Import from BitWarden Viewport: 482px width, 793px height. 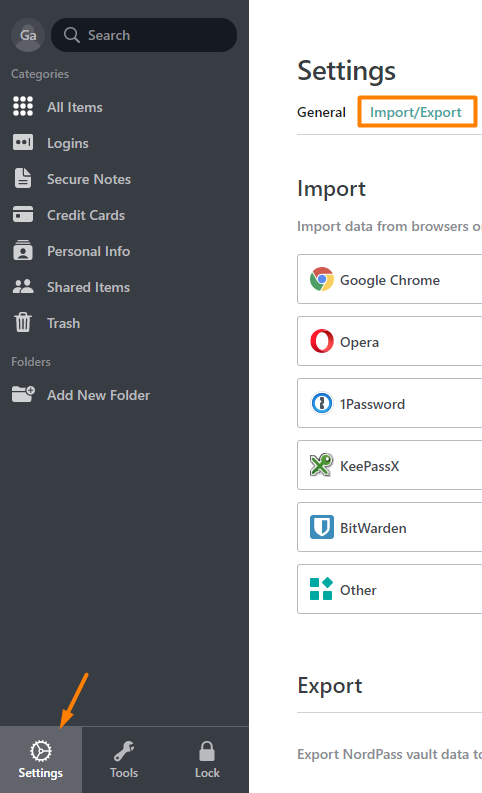pyautogui.click(x=389, y=527)
